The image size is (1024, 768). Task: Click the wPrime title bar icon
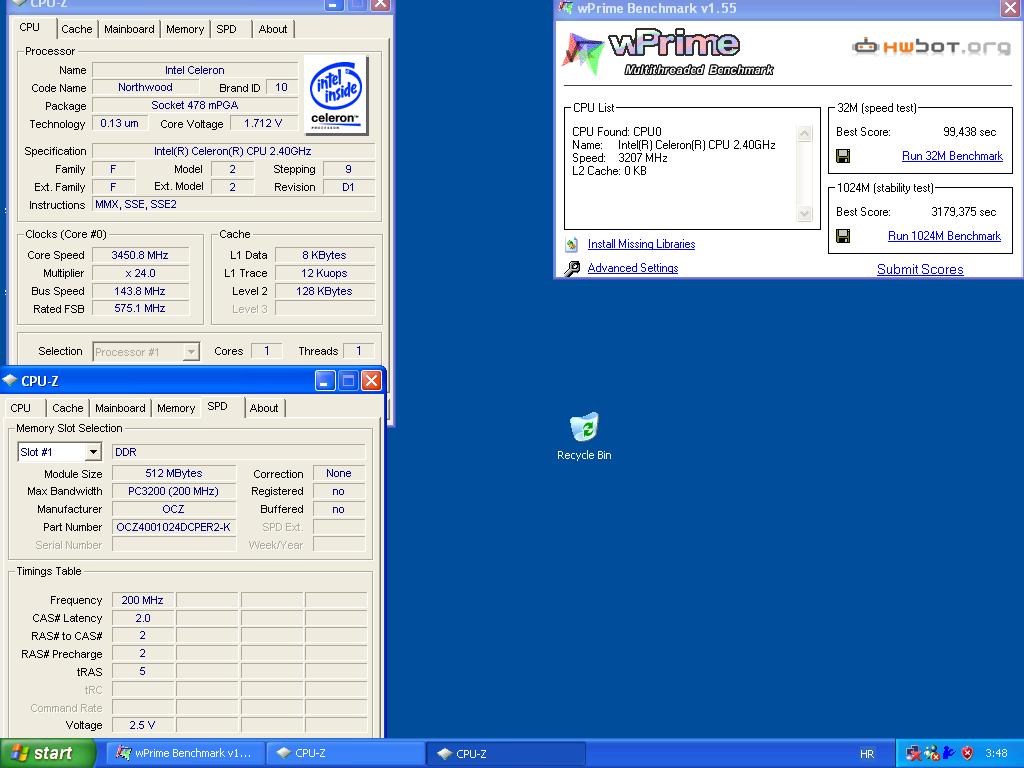[566, 8]
